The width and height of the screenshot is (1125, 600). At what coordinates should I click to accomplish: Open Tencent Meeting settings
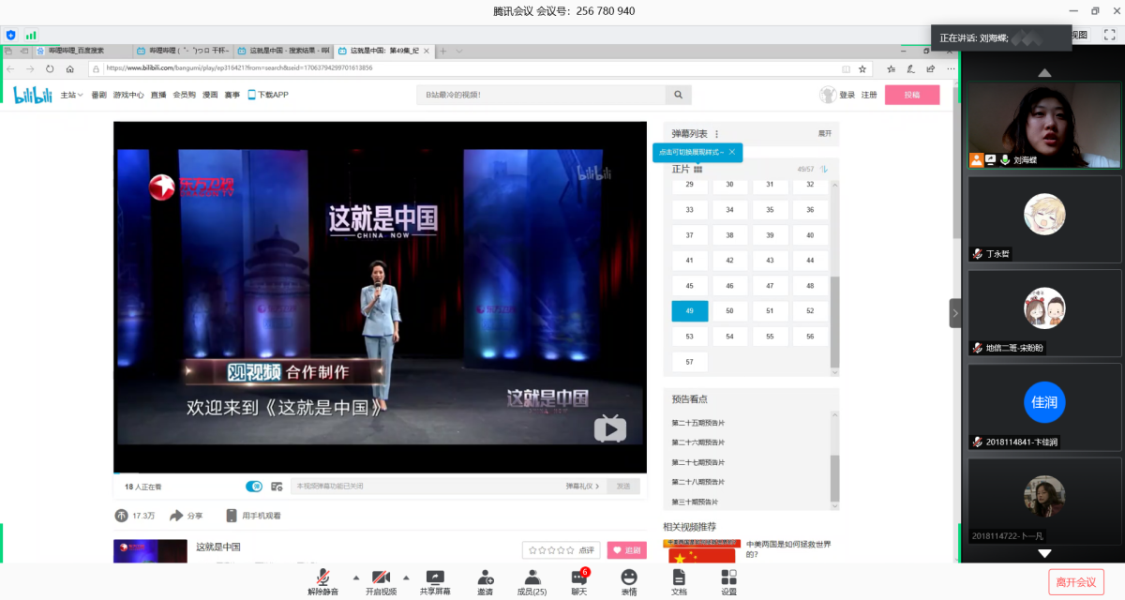(x=728, y=582)
